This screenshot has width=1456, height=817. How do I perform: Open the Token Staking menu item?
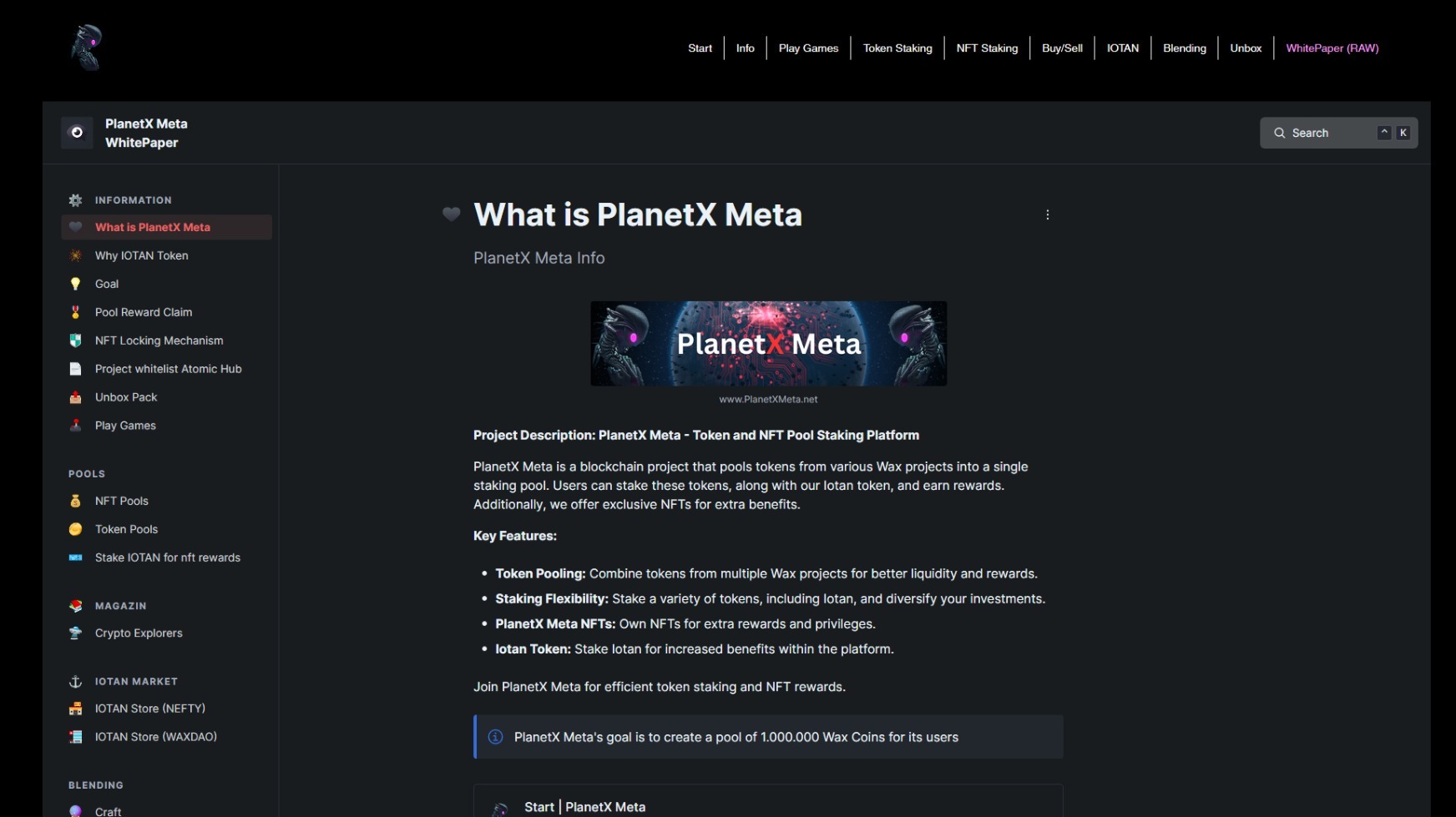[897, 48]
